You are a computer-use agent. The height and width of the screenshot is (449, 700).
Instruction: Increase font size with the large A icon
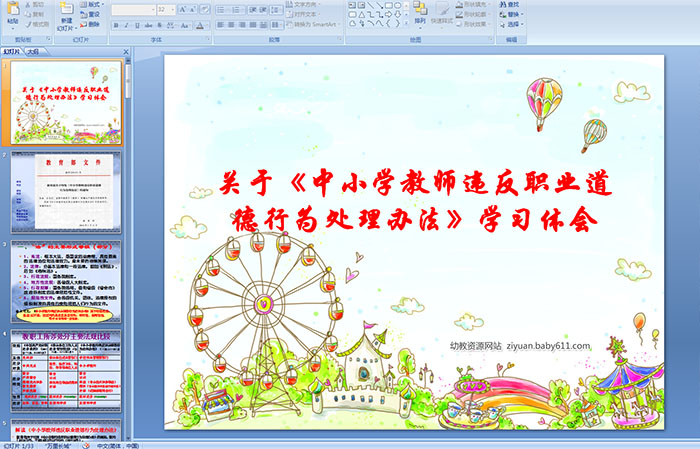183,9
